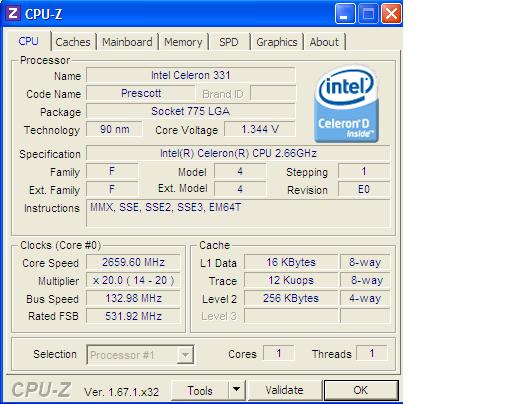Screen dimensions: 512x404
Task: Switch to the Caches tab
Action: (x=73, y=42)
